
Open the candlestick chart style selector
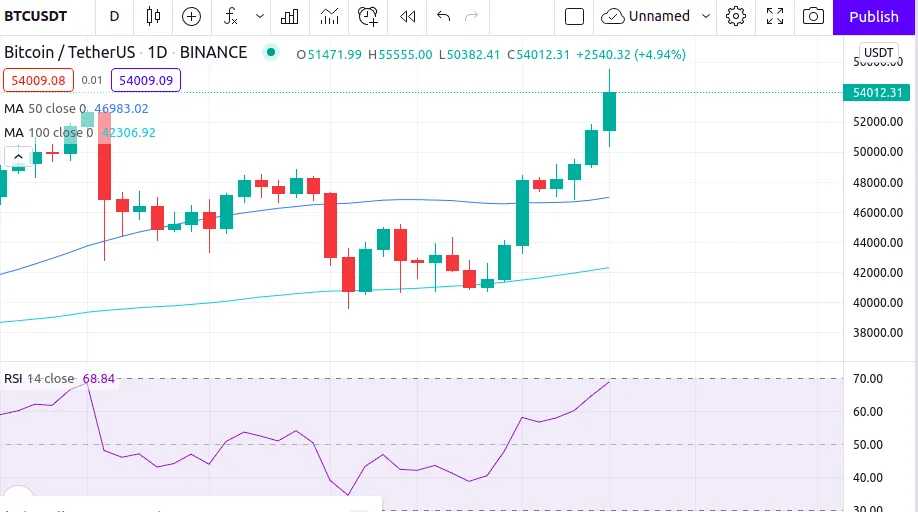[153, 16]
